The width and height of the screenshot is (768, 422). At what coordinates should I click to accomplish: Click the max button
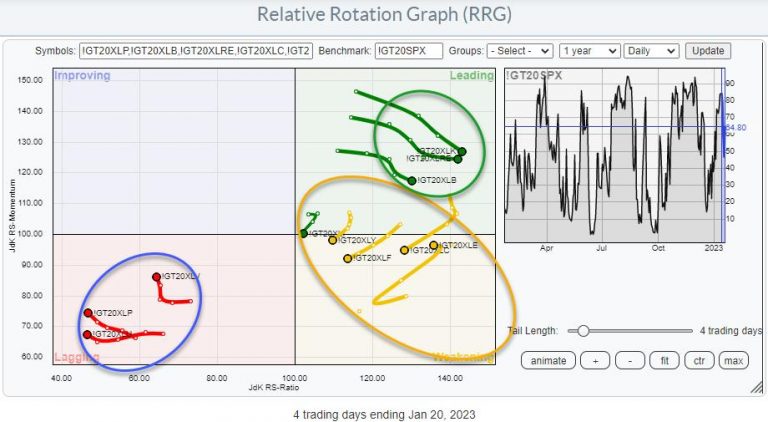tap(732, 360)
